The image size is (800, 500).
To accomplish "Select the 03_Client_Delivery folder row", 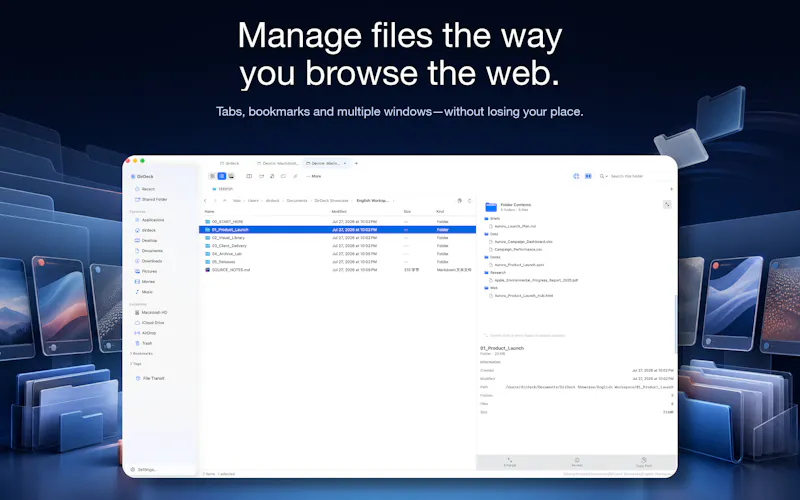I will click(338, 245).
